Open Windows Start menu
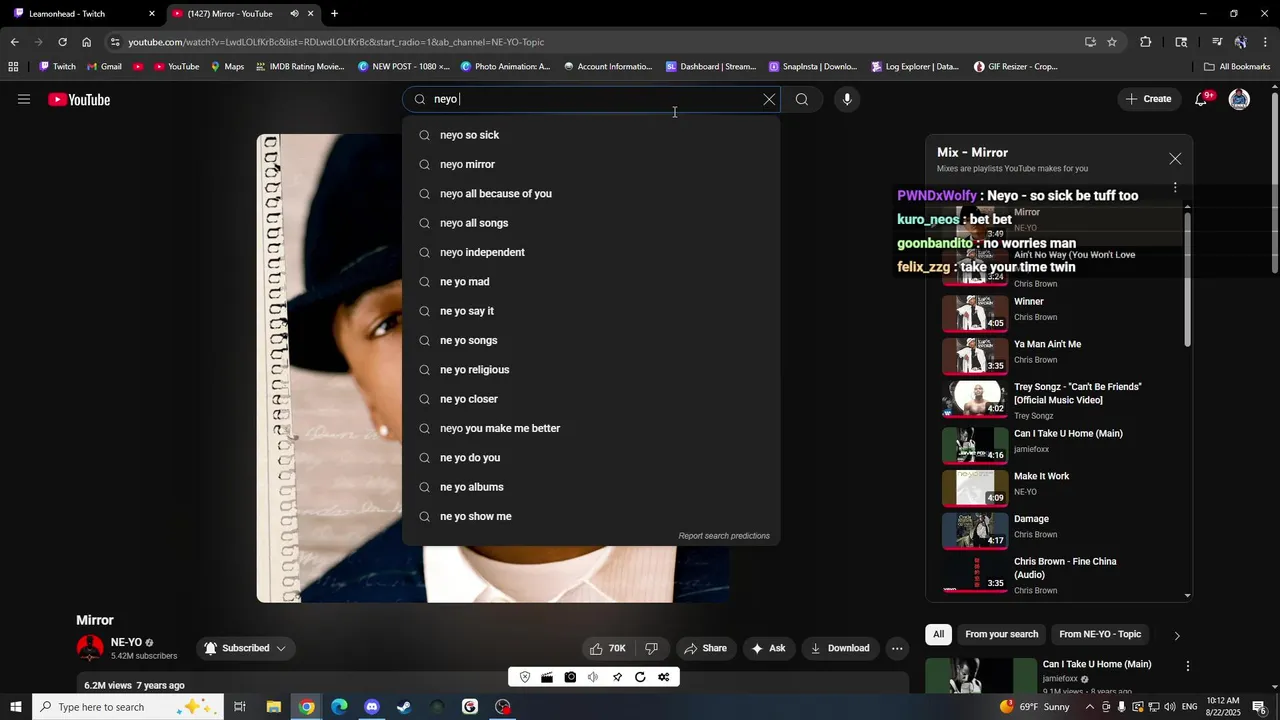 15,707
